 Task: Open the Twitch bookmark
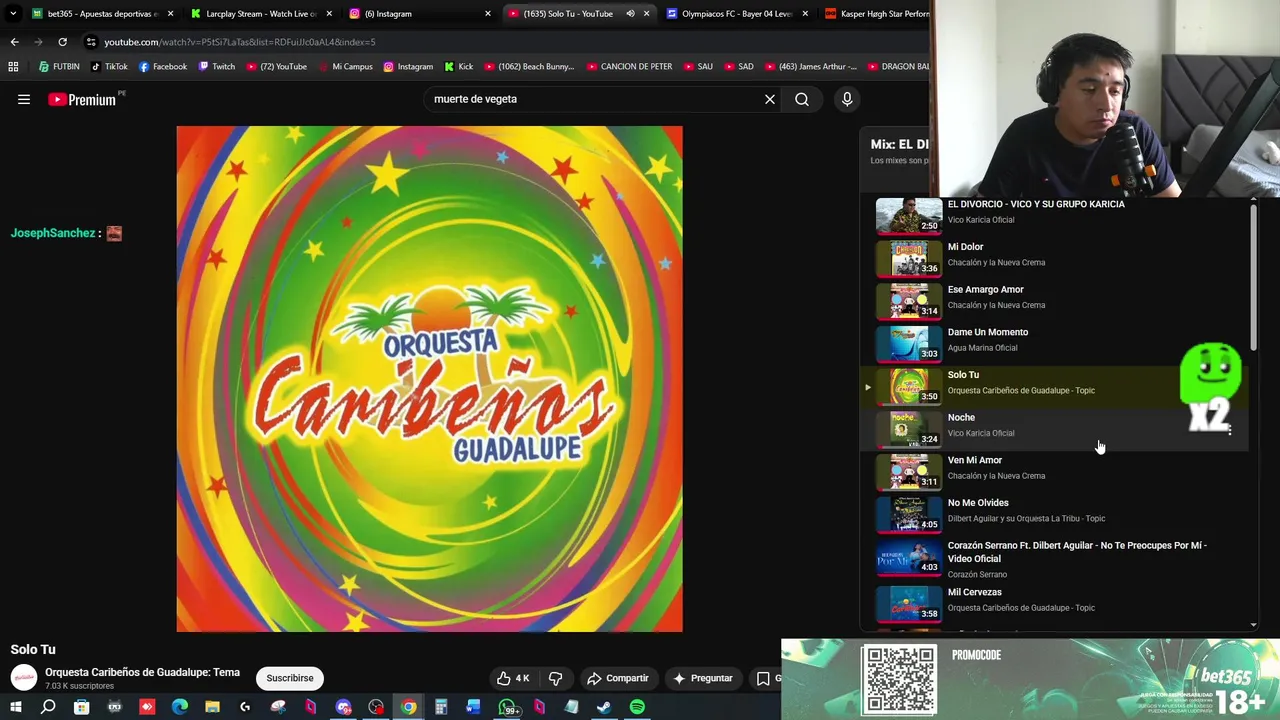pyautogui.click(x=216, y=67)
